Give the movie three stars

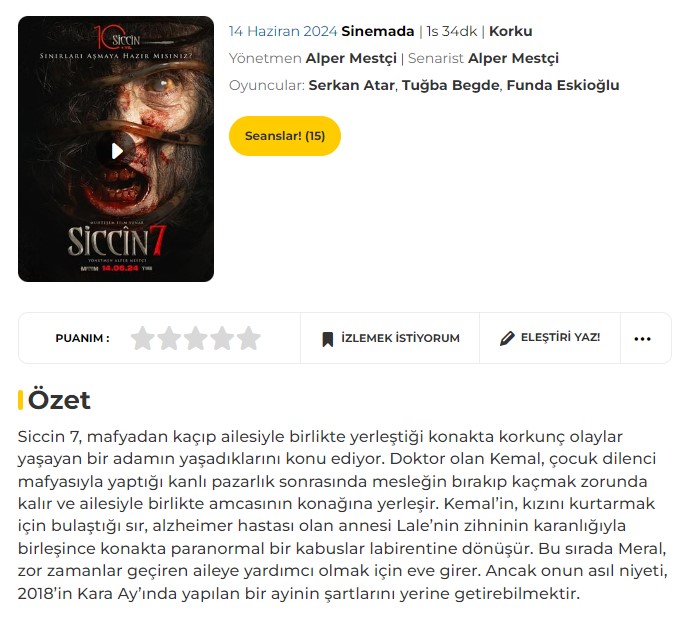point(196,338)
